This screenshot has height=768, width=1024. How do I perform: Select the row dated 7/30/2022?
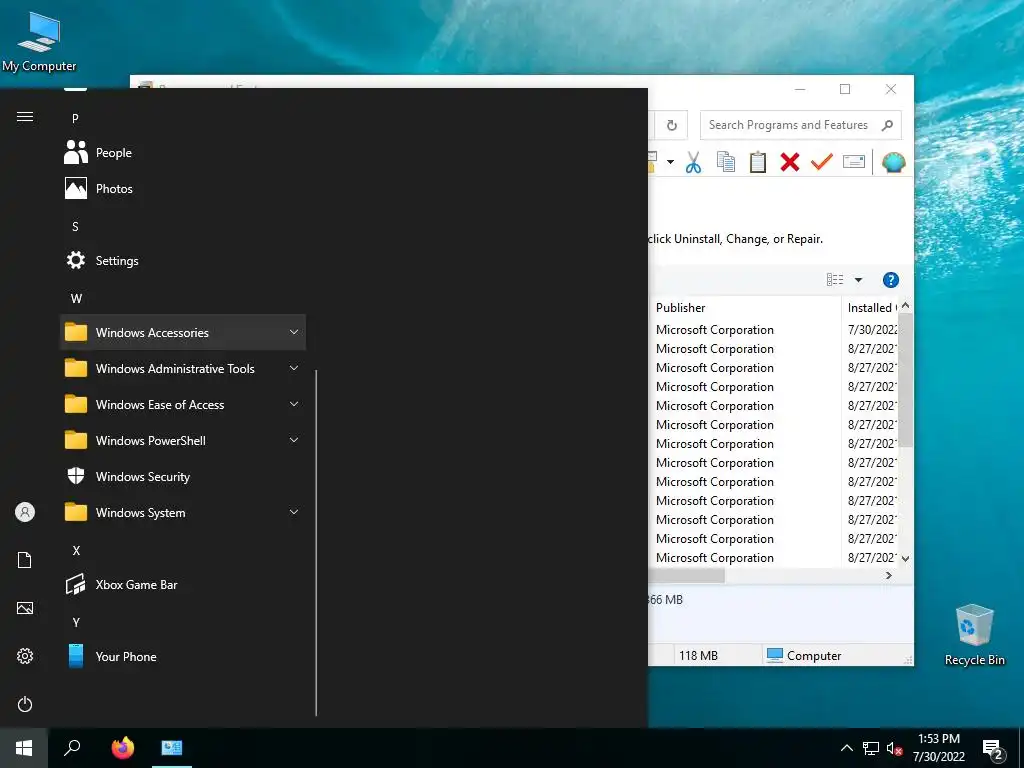click(775, 330)
